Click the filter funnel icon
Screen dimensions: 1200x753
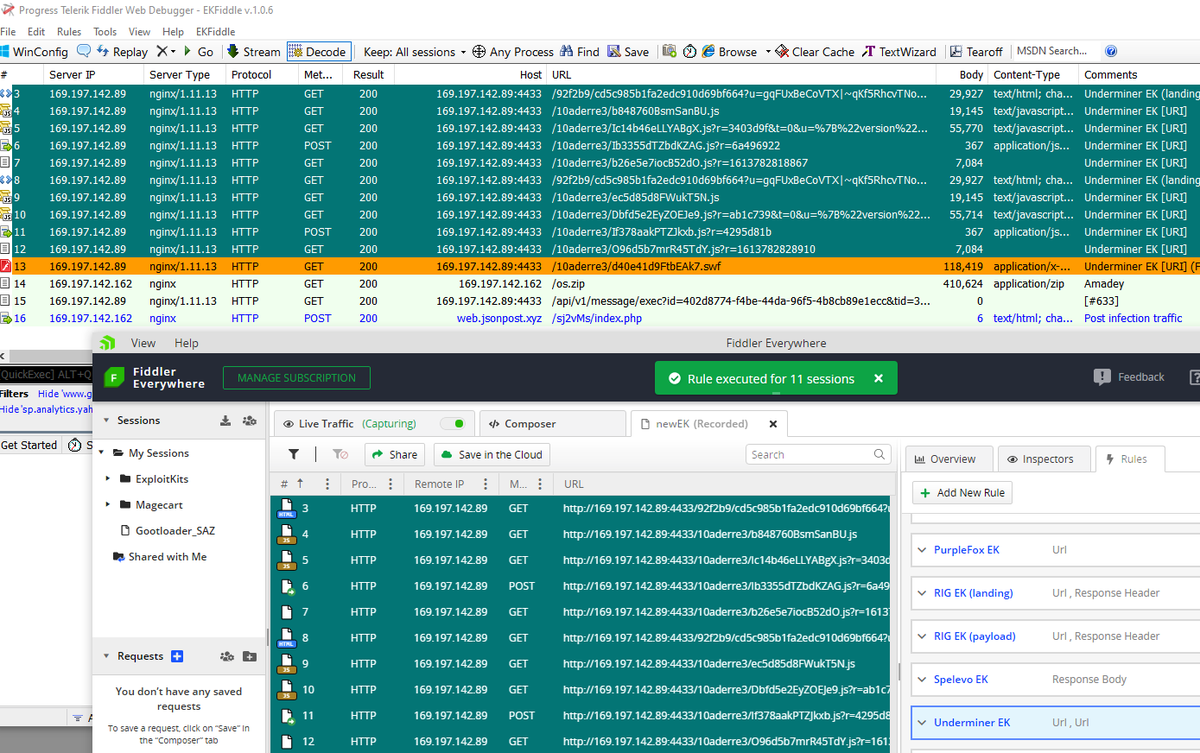click(294, 454)
